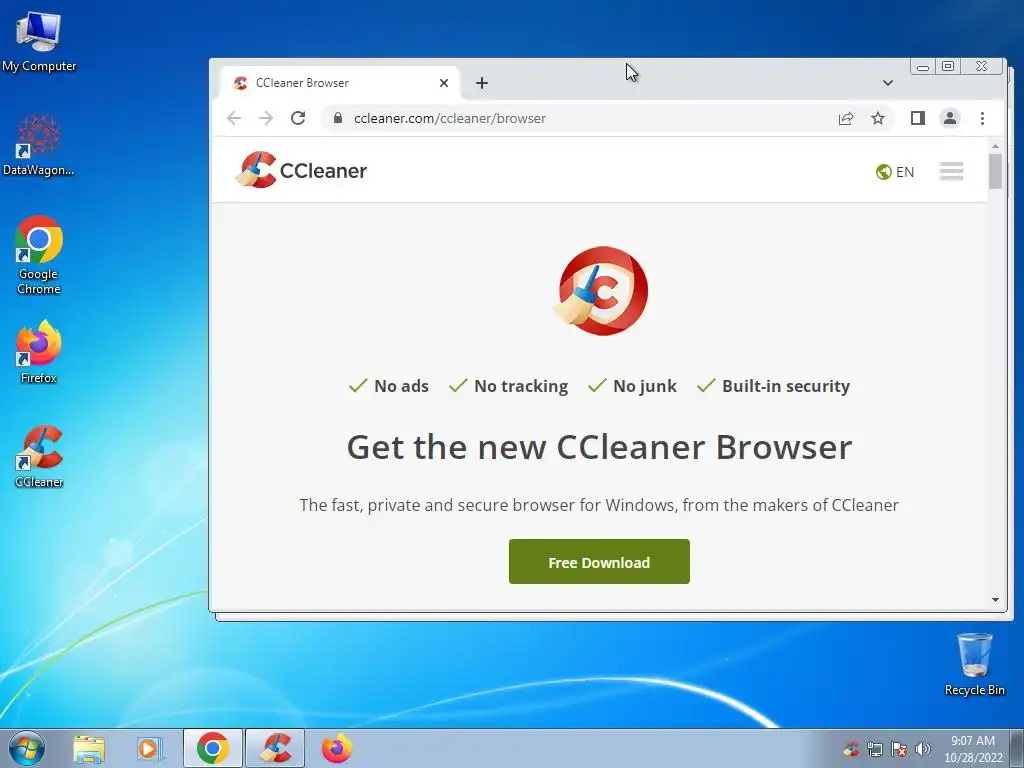This screenshot has width=1024, height=768.
Task: Click the CCleaner logo in page header
Action: click(301, 170)
